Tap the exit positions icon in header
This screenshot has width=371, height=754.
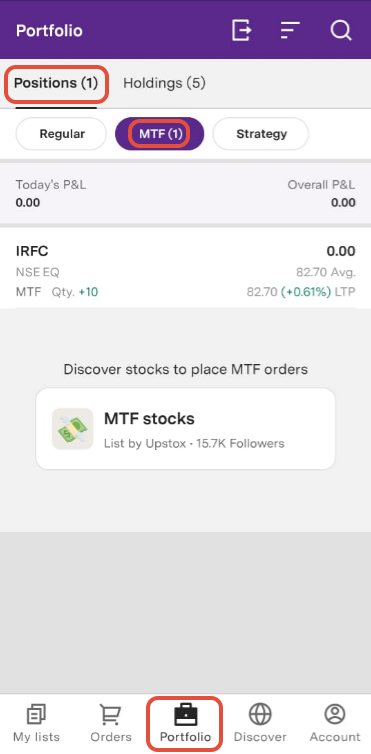pos(242,30)
